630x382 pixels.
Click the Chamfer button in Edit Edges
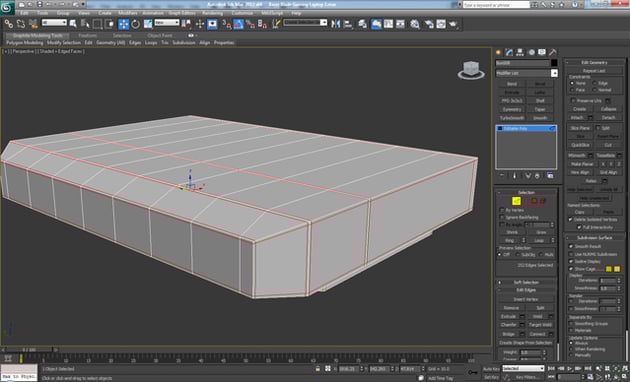[x=509, y=325]
